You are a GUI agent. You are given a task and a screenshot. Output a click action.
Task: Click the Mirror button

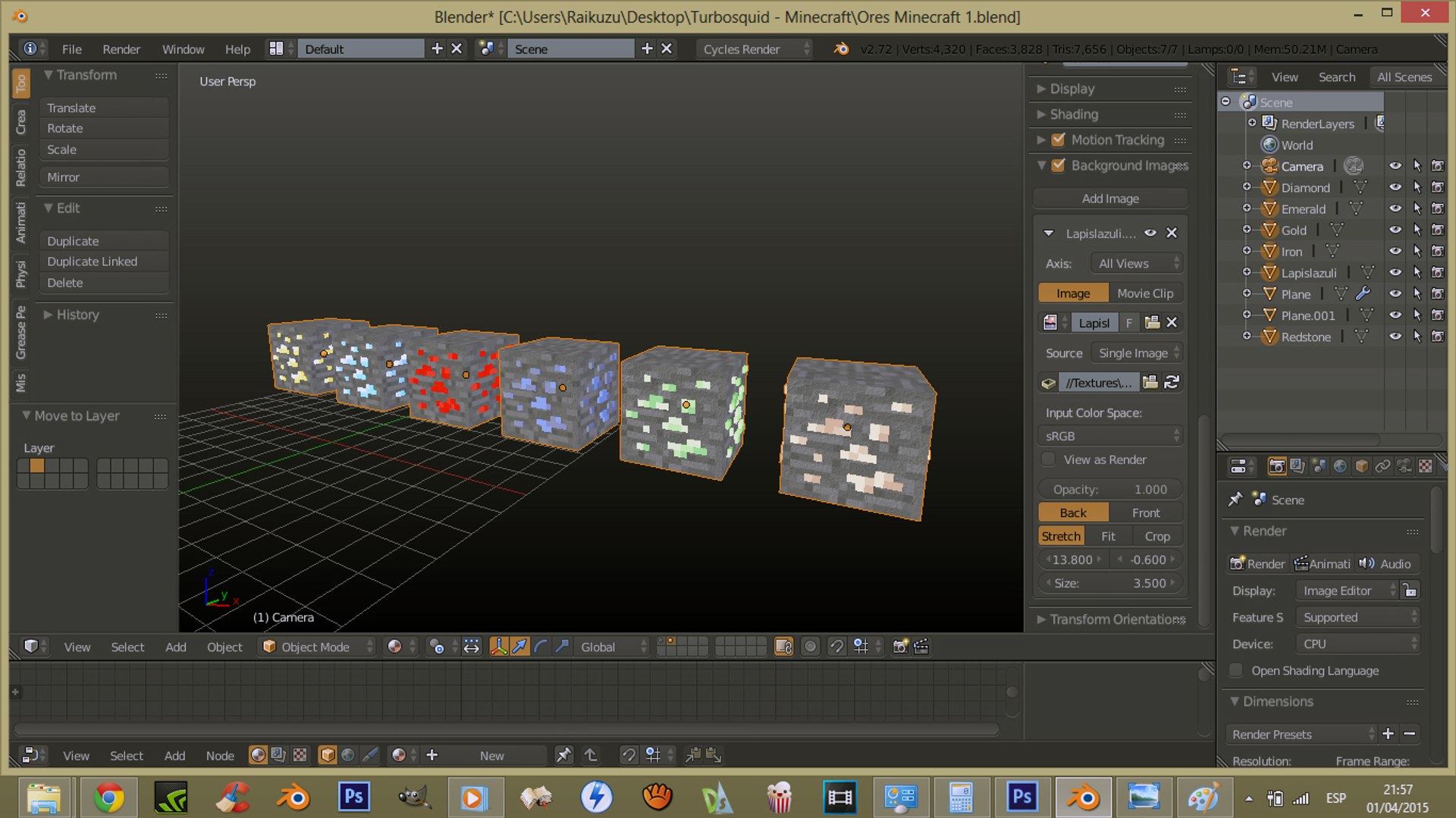coord(105,177)
